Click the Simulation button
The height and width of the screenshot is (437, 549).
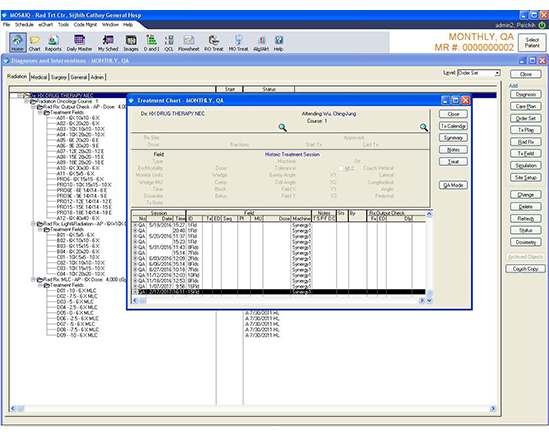(x=526, y=166)
